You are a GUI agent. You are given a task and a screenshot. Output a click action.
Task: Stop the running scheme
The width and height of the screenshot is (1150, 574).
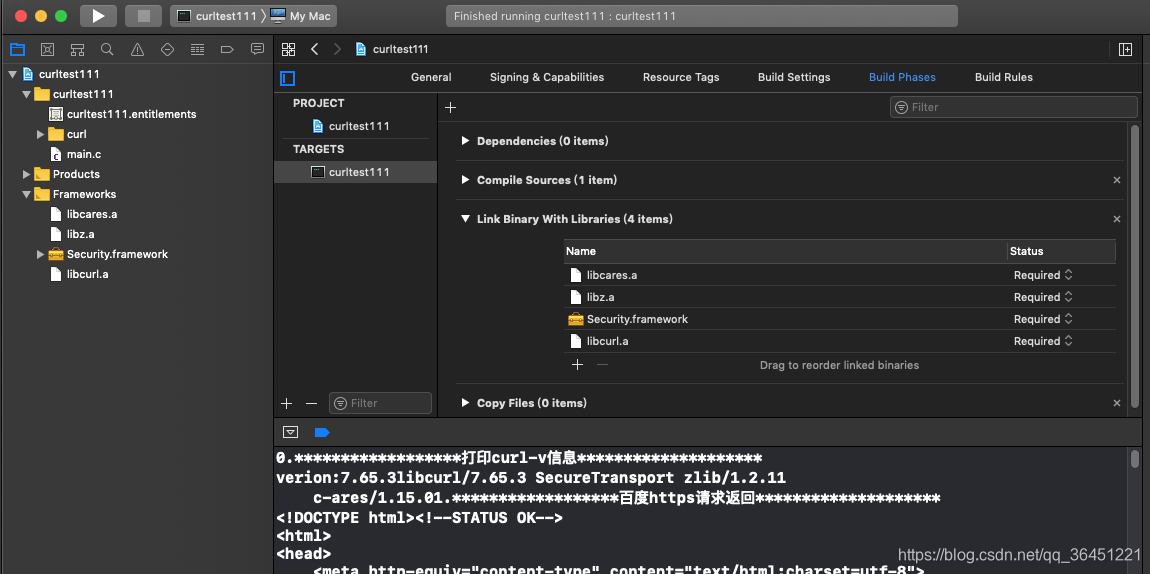144,15
